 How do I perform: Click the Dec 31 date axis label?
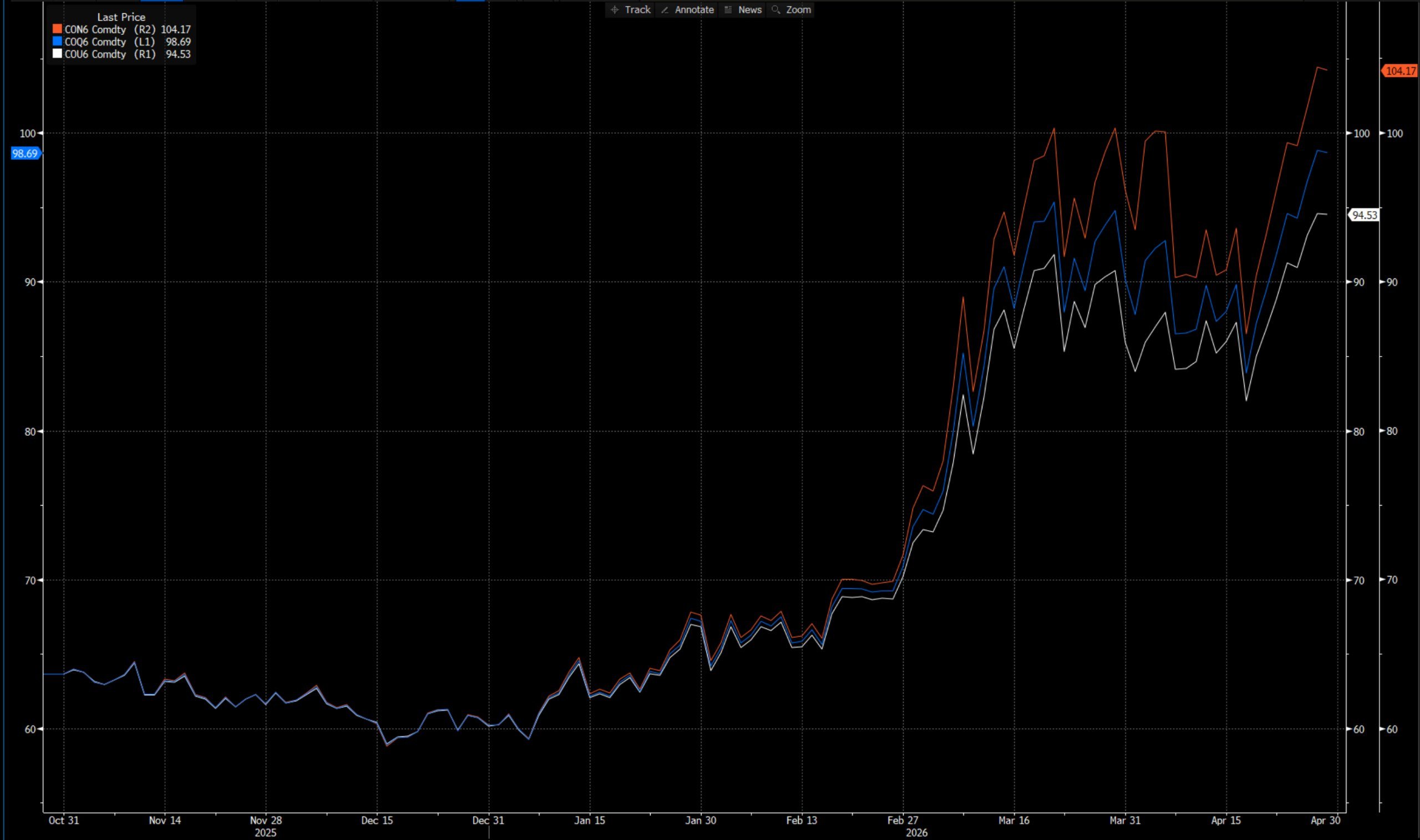pos(488,820)
